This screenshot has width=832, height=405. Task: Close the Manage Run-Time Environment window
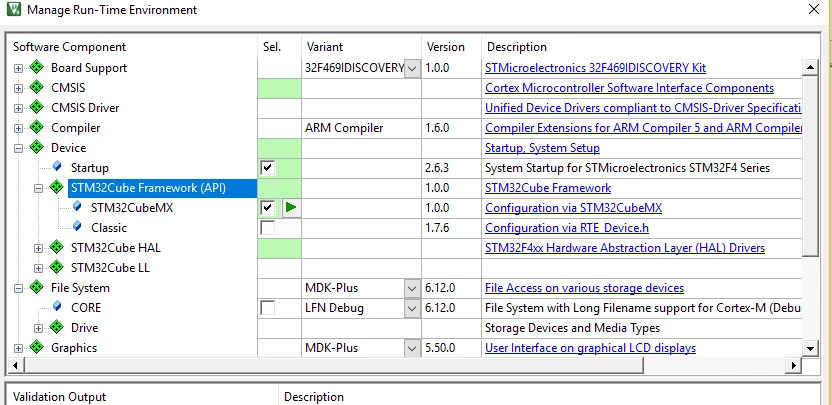tap(814, 10)
